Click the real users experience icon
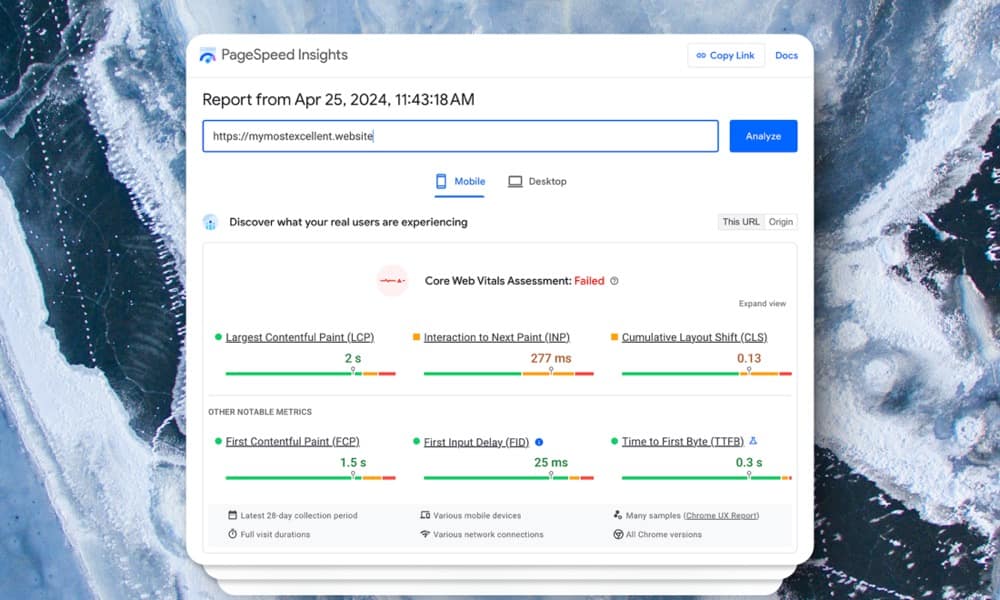The height and width of the screenshot is (600, 1000). [210, 222]
